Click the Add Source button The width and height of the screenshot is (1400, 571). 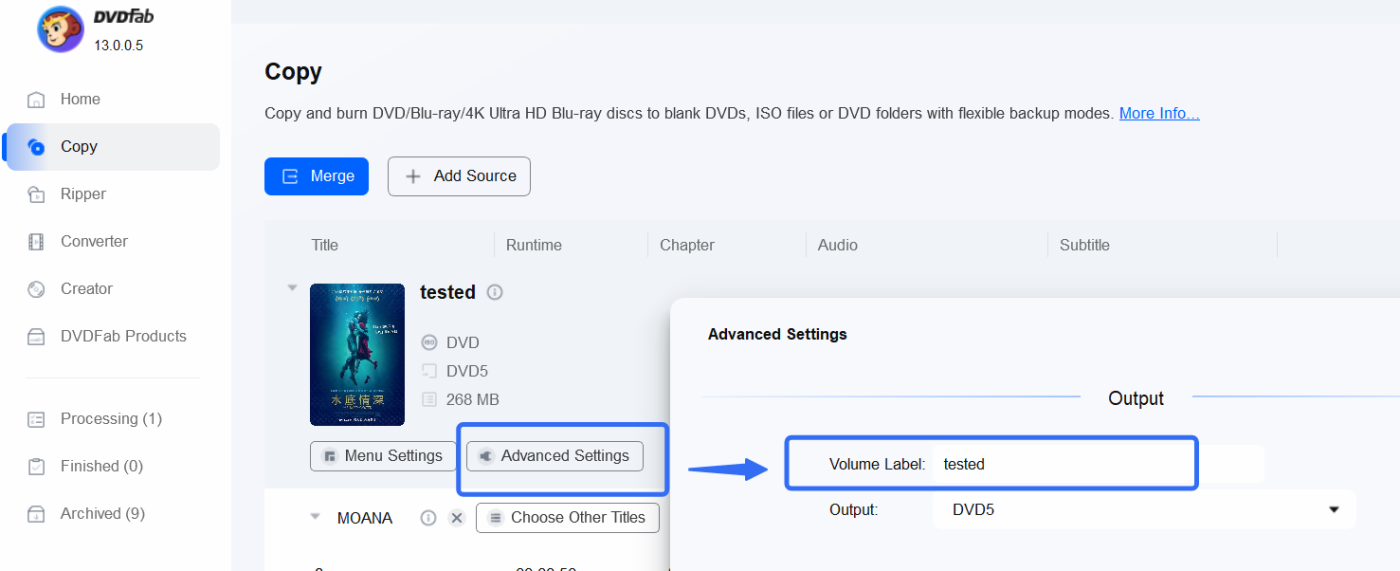point(459,176)
